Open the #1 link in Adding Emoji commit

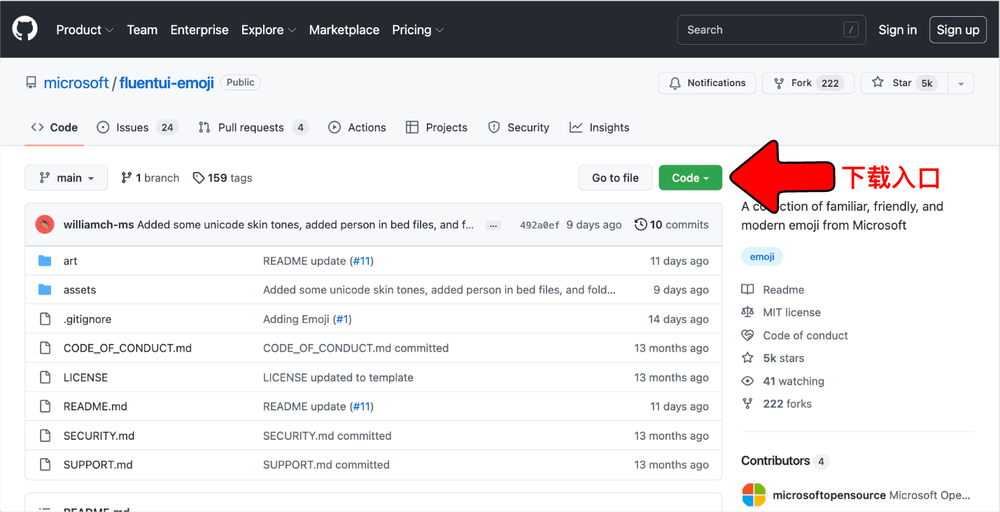342,319
